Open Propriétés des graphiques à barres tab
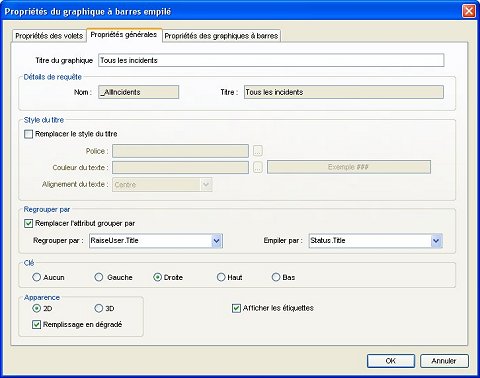The image size is (480, 378). 221,36
